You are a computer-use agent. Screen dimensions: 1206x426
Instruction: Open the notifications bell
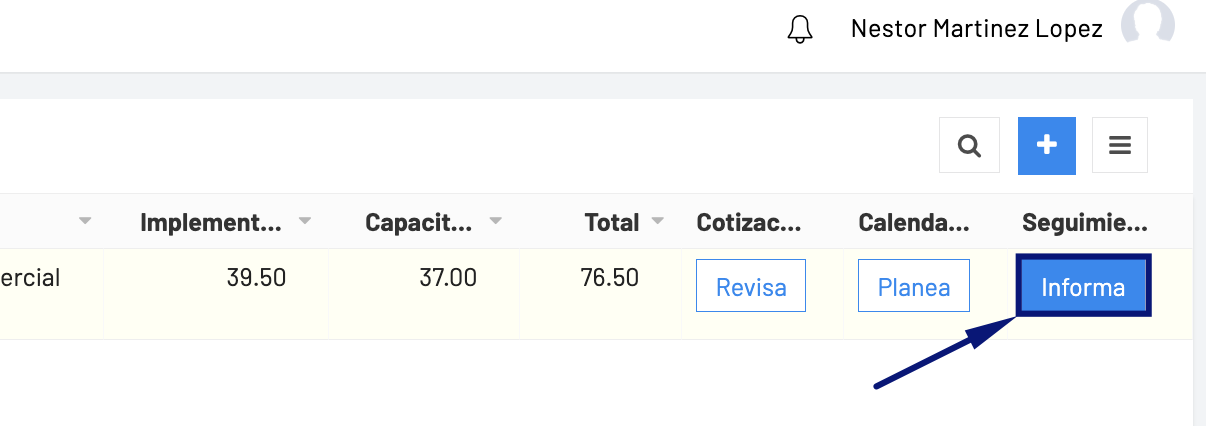tap(800, 29)
